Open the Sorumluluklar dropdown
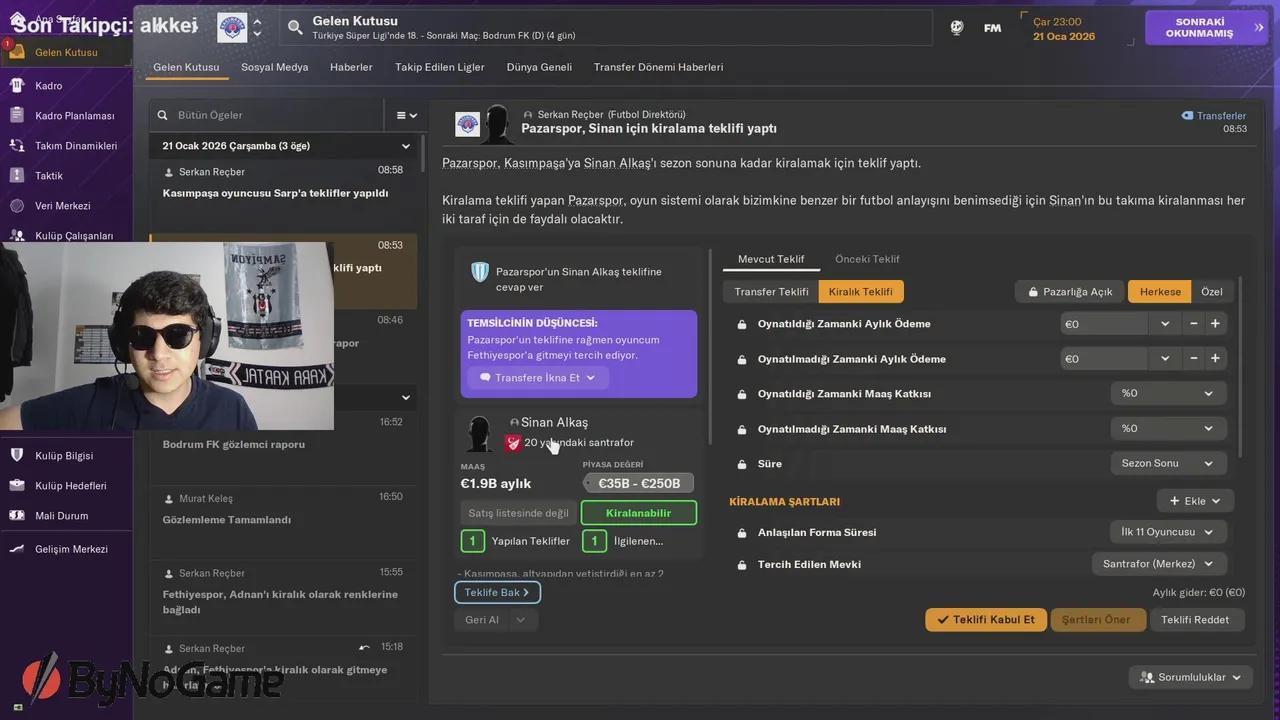 pos(1191,677)
